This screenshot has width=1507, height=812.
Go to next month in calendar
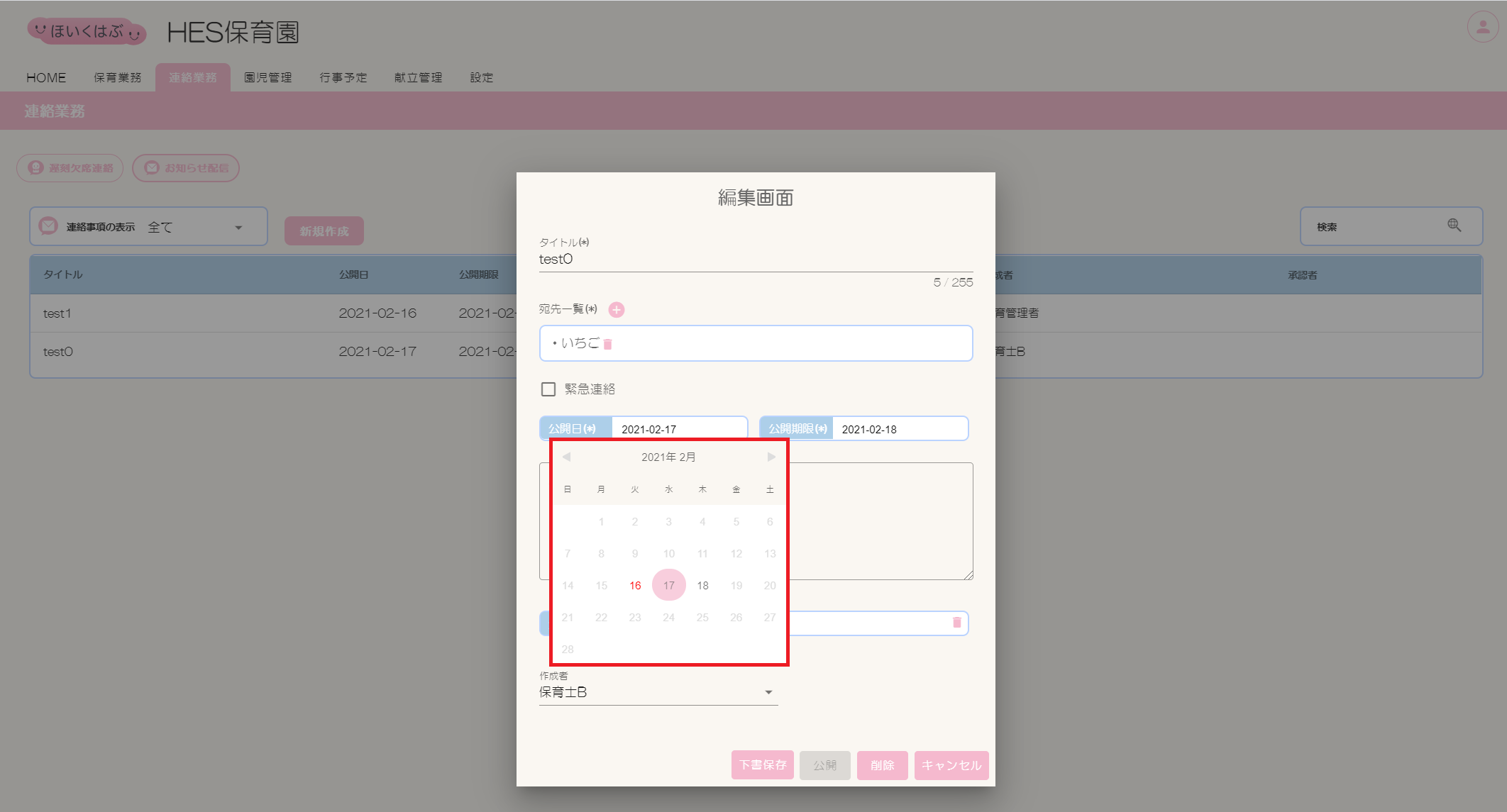pyautogui.click(x=771, y=457)
